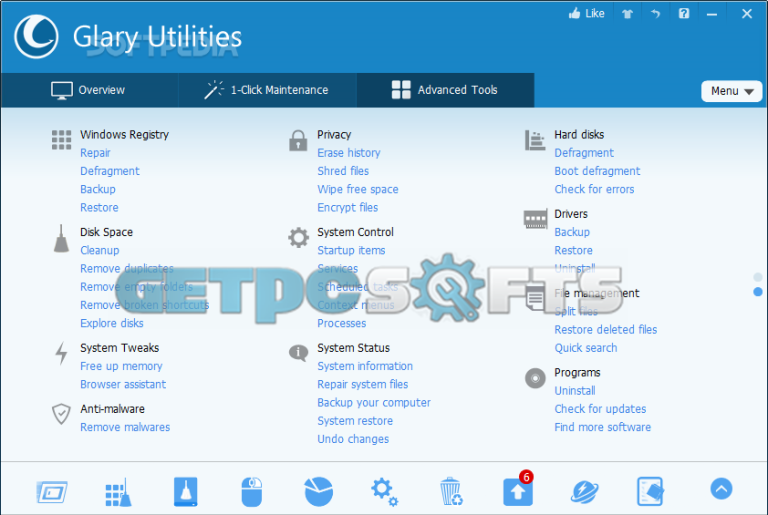
Task: Open Registry Repair link
Action: click(96, 153)
